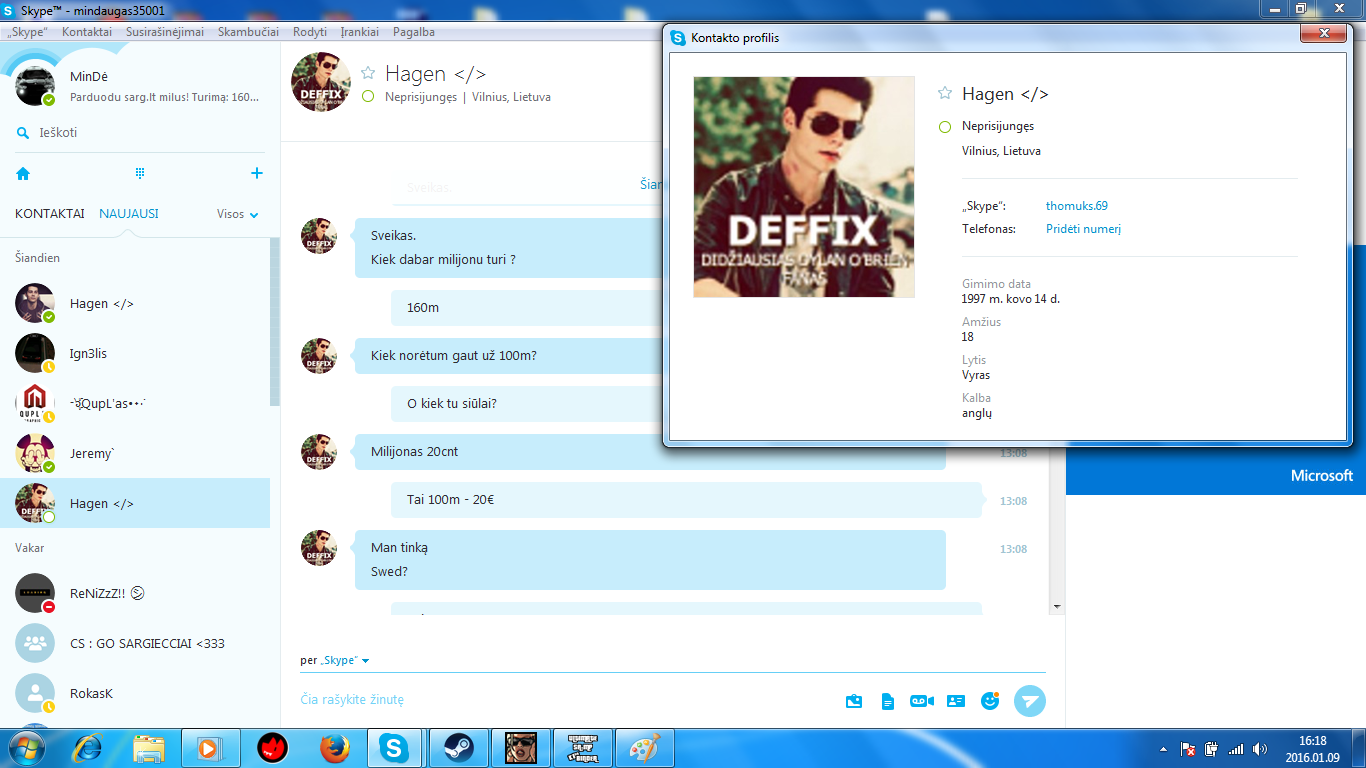The image size is (1366, 768).
Task: Show hidden system tray icons arrow
Action: (1163, 749)
